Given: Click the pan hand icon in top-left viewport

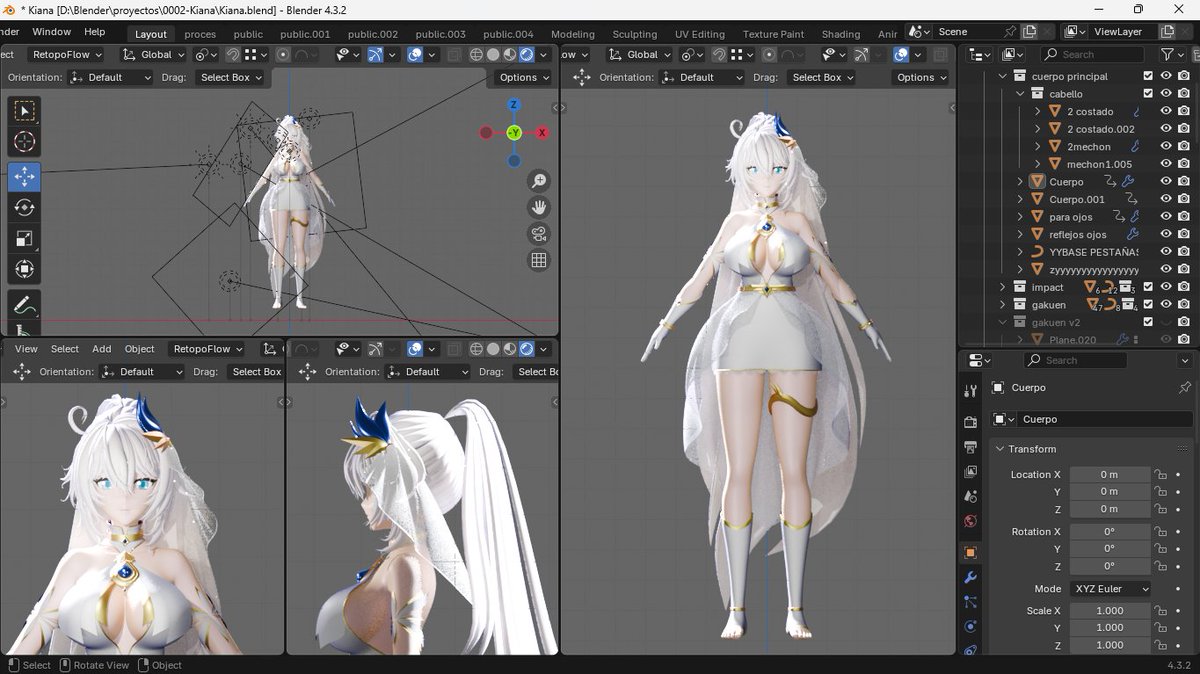Looking at the screenshot, I should point(539,207).
